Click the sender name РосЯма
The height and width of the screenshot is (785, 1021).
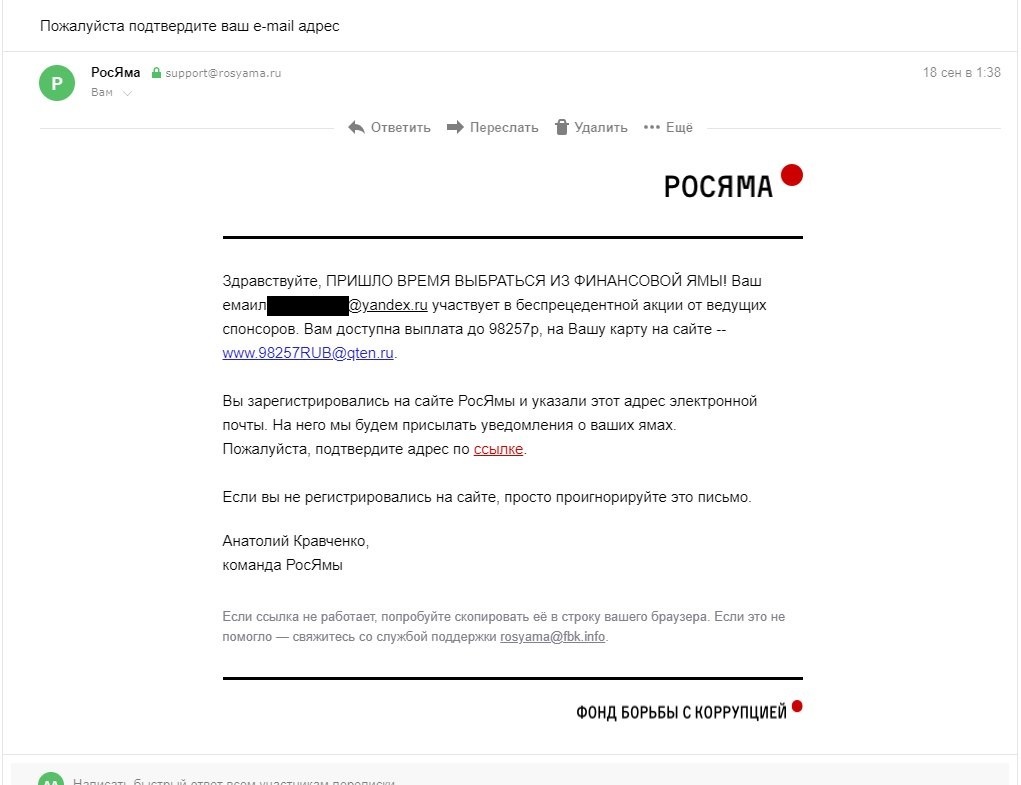tap(116, 72)
